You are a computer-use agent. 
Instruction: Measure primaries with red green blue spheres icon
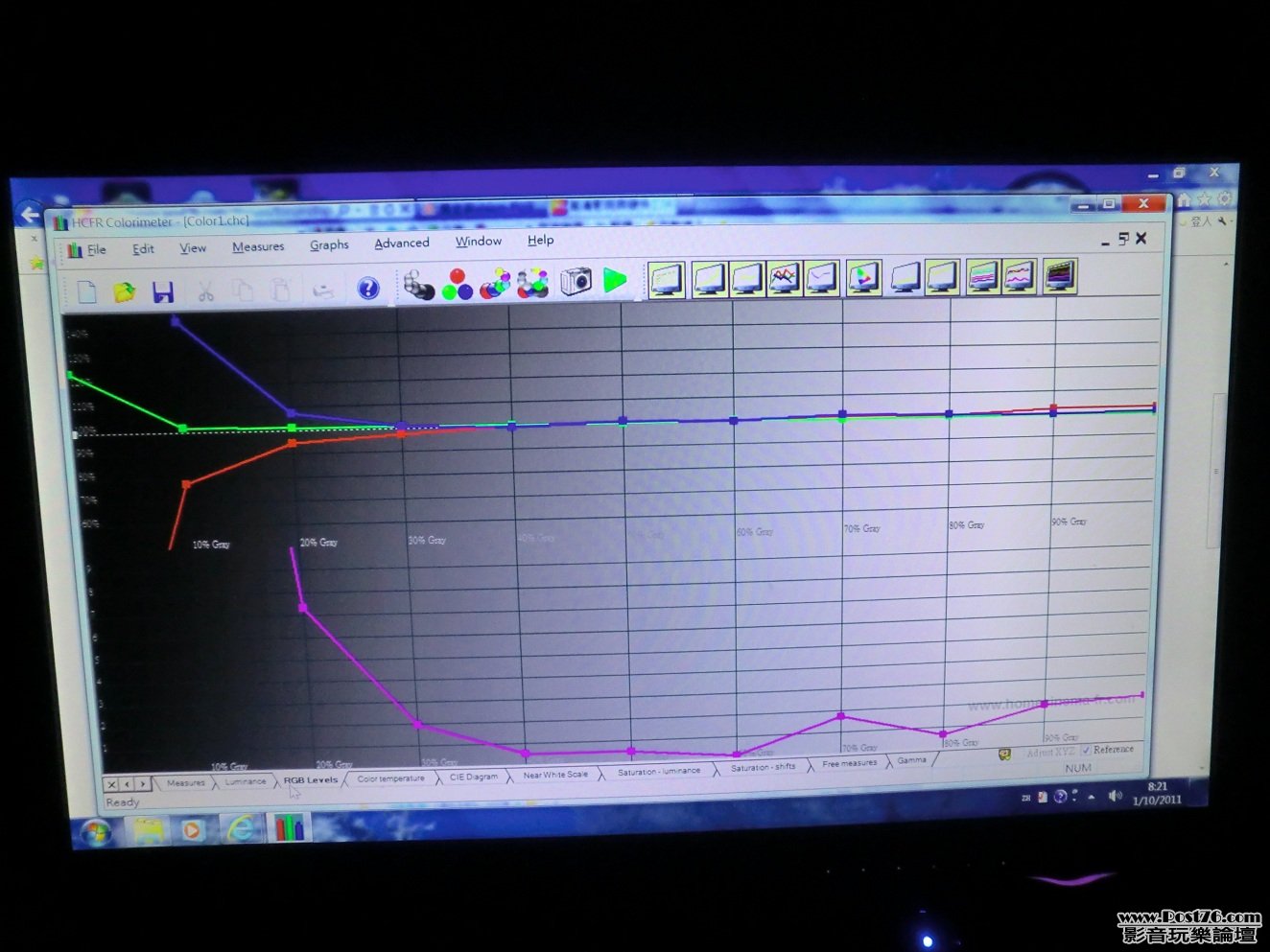458,284
